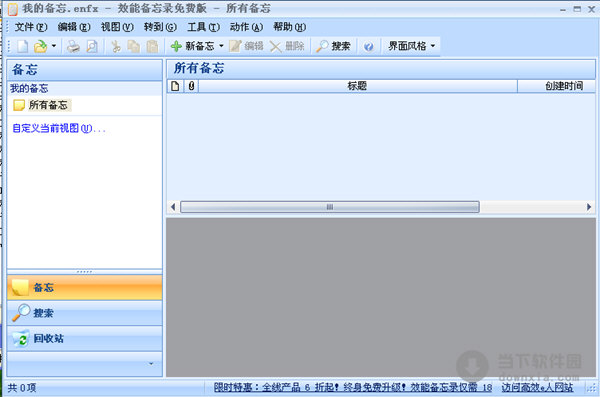Expand the open folder dropdown arrow
The height and width of the screenshot is (397, 600).
(x=54, y=46)
